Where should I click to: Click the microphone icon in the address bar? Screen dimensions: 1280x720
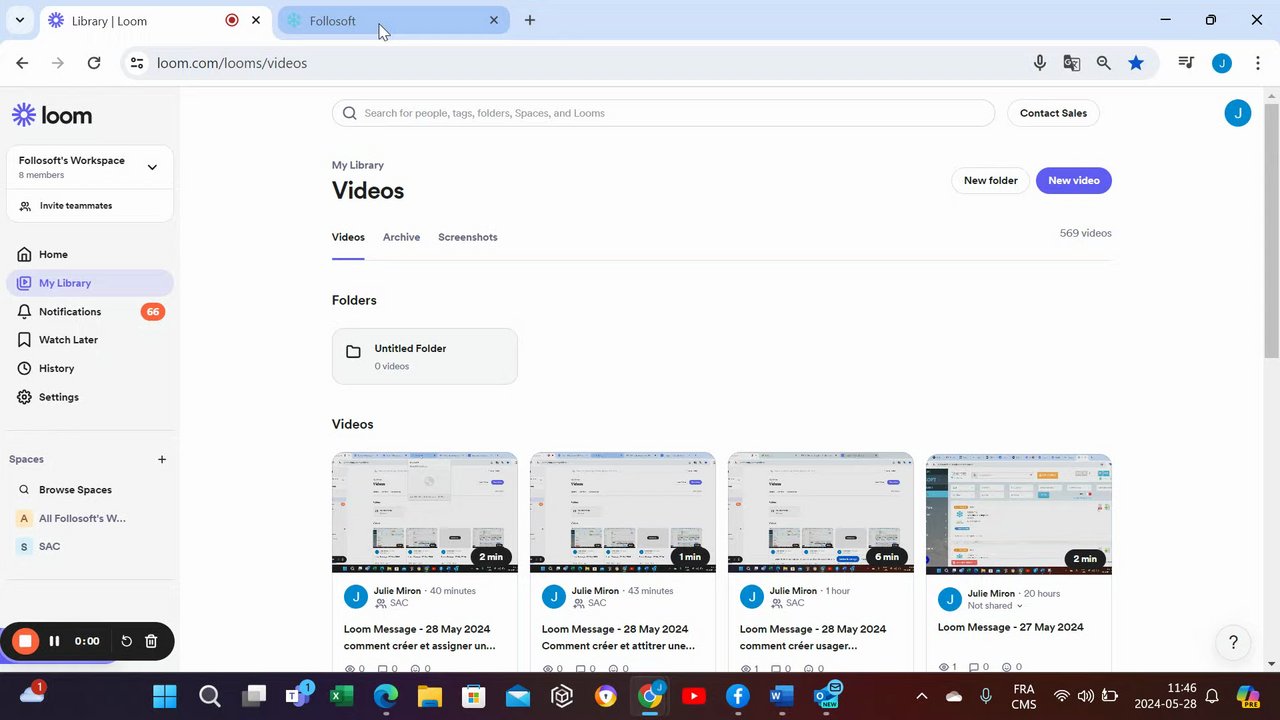pos(1040,63)
